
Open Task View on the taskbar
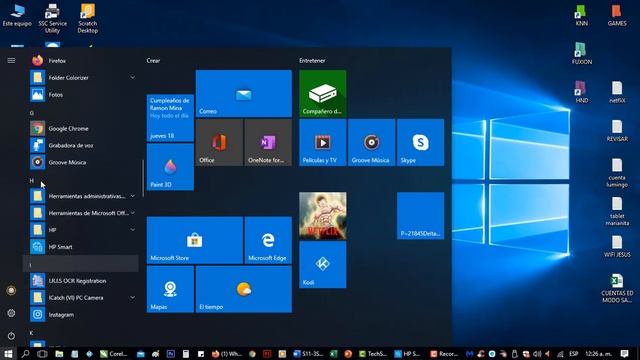[42, 353]
